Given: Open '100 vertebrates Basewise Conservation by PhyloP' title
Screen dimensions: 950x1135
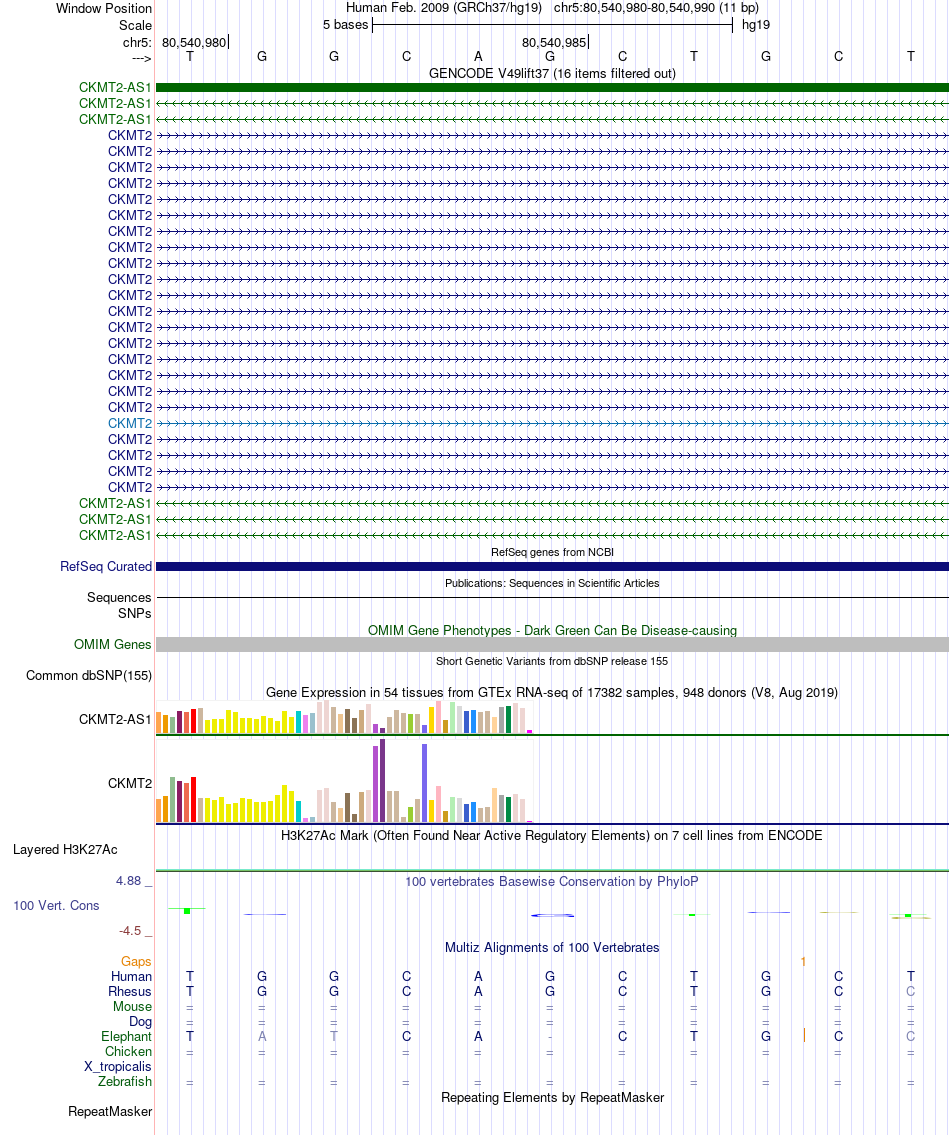Looking at the screenshot, I should (x=552, y=882).
